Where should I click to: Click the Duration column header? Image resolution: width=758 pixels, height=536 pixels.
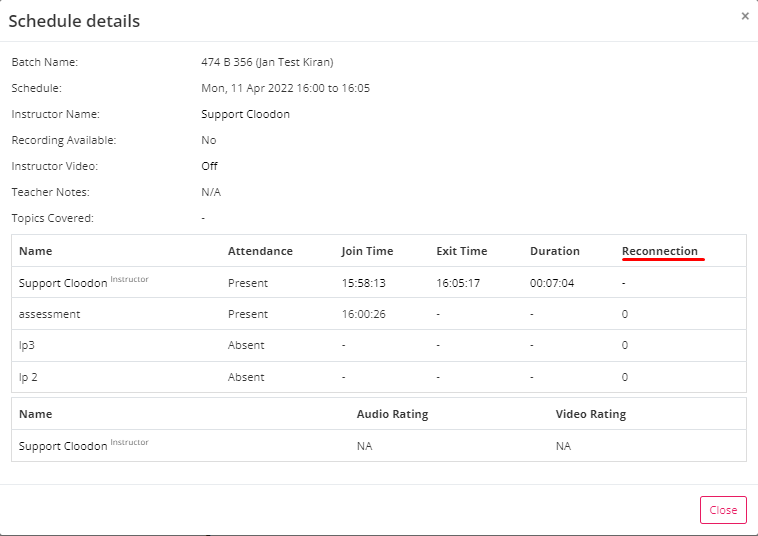click(554, 251)
